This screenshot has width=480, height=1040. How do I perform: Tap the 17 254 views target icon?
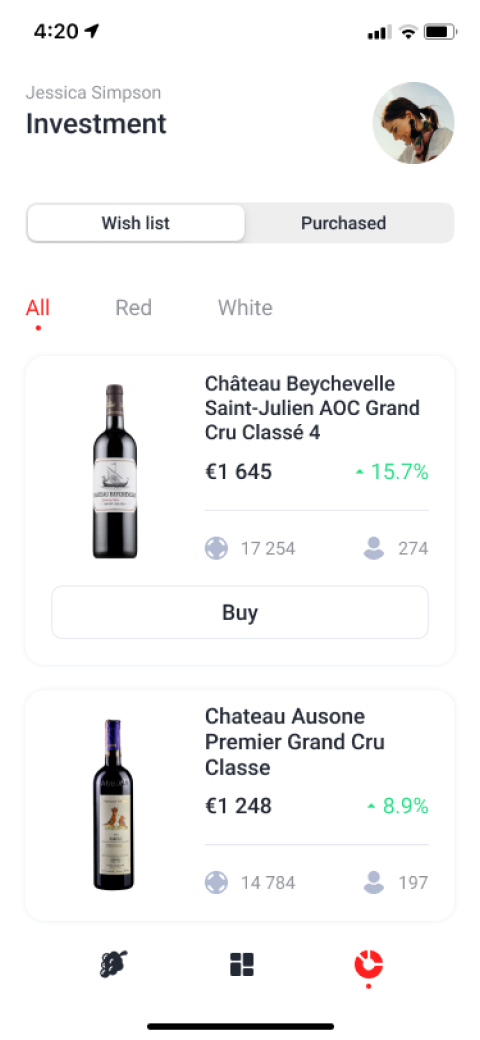(216, 549)
